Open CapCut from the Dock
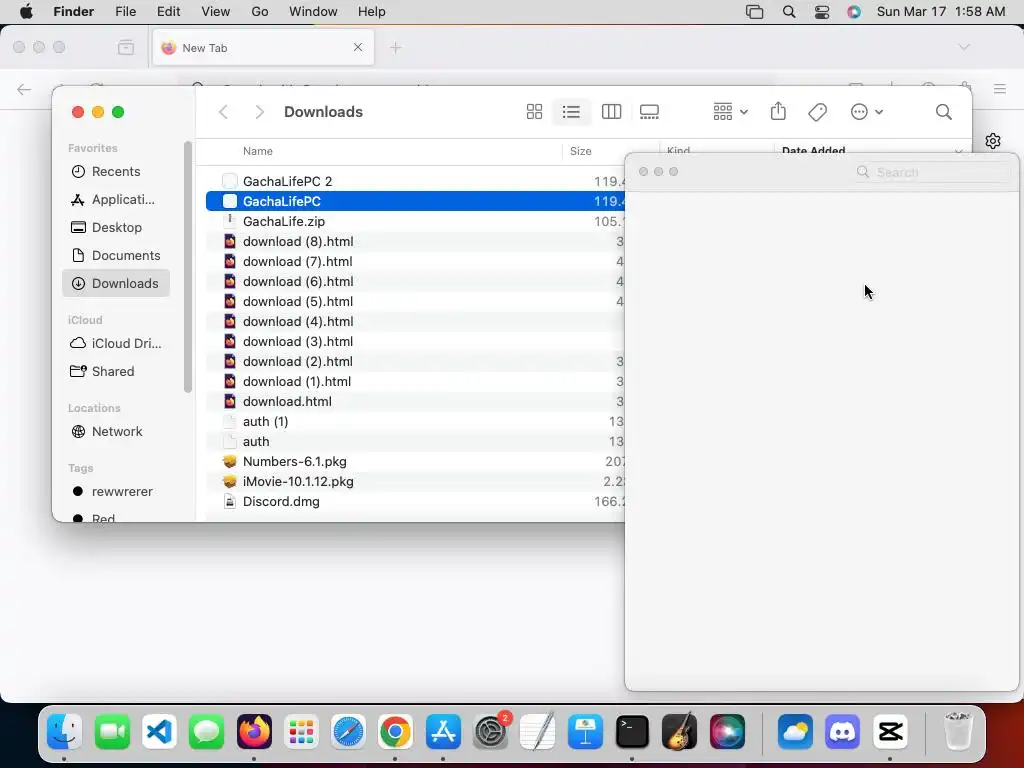This screenshot has height=768, width=1024. click(891, 731)
